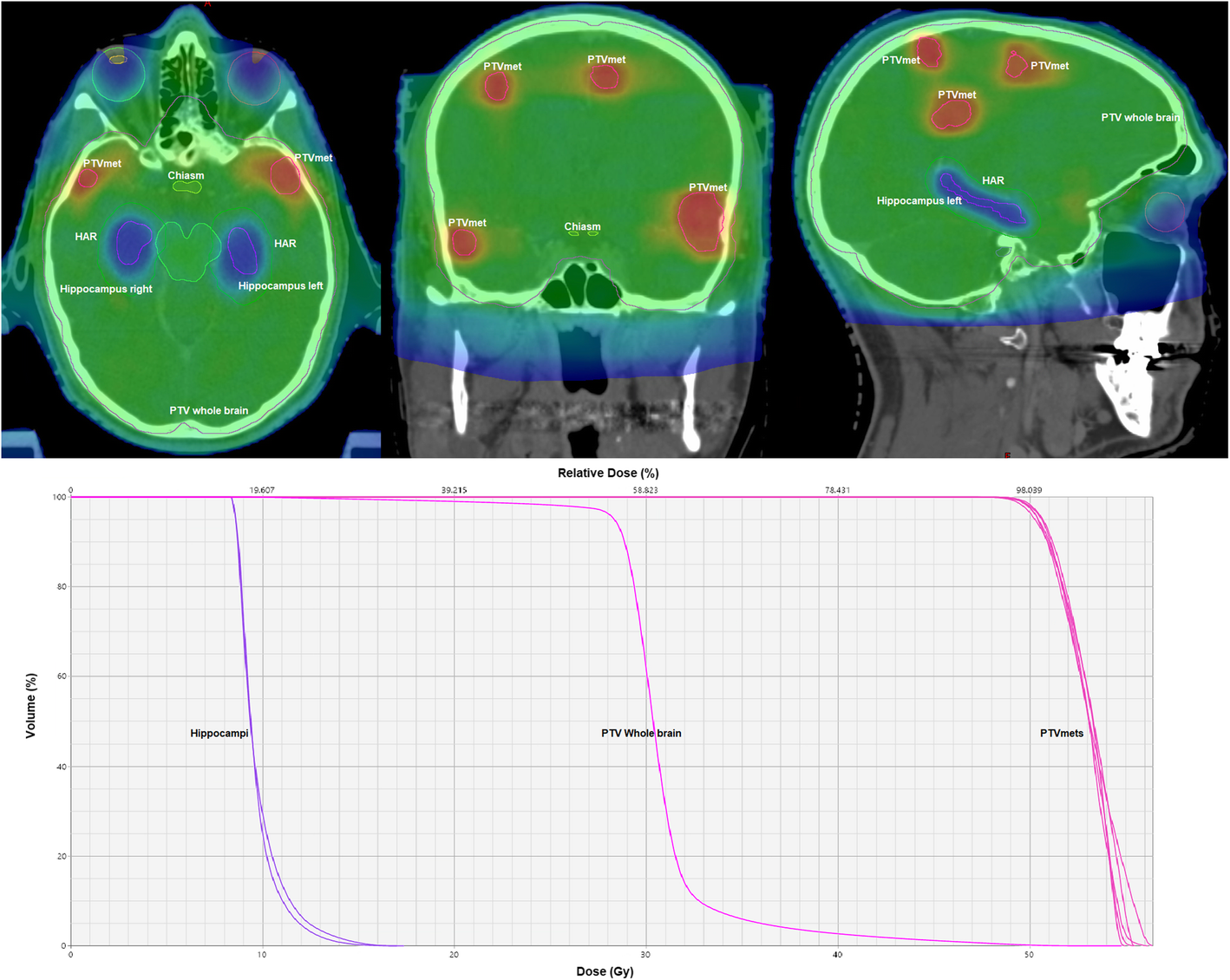The height and width of the screenshot is (980, 1230).
Task: Click the 'Volume (%)' axis title
Action: (30, 706)
